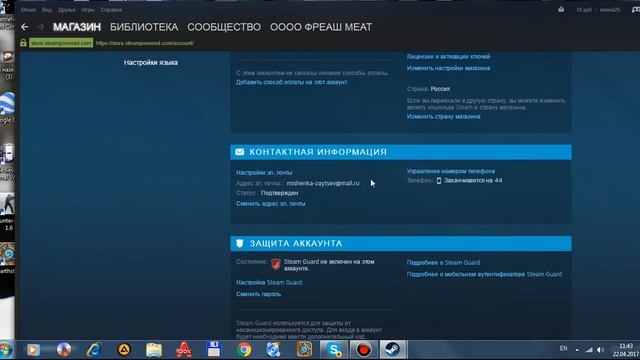Open the red letter A taskbar app
The width and height of the screenshot is (640, 360).
pos(184,350)
